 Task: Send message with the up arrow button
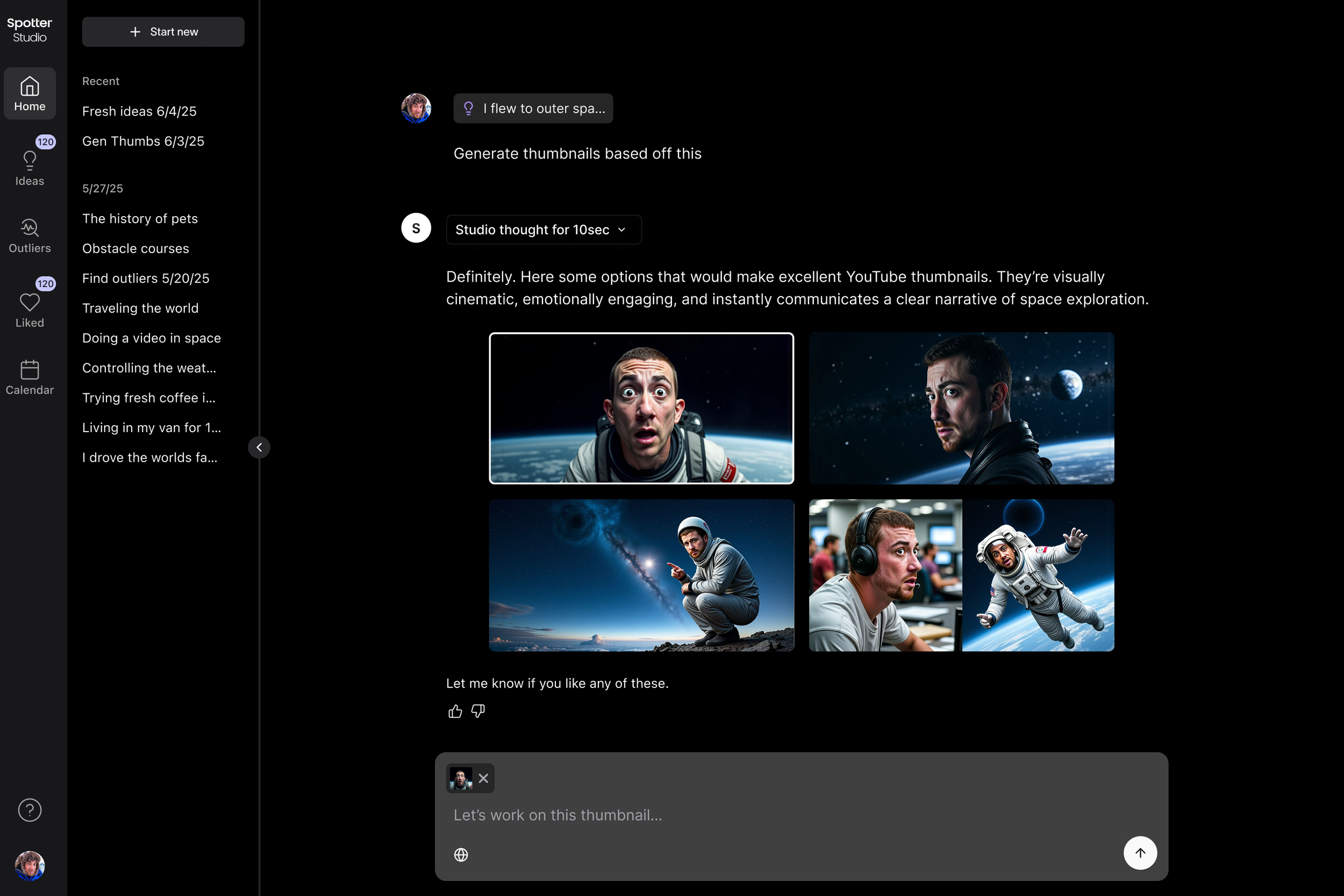point(1139,852)
